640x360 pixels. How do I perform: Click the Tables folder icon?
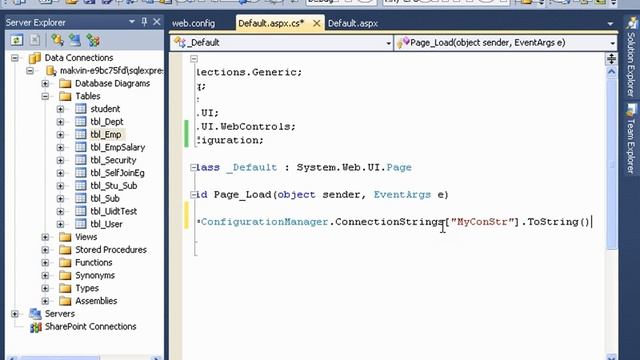pyautogui.click(x=65, y=96)
